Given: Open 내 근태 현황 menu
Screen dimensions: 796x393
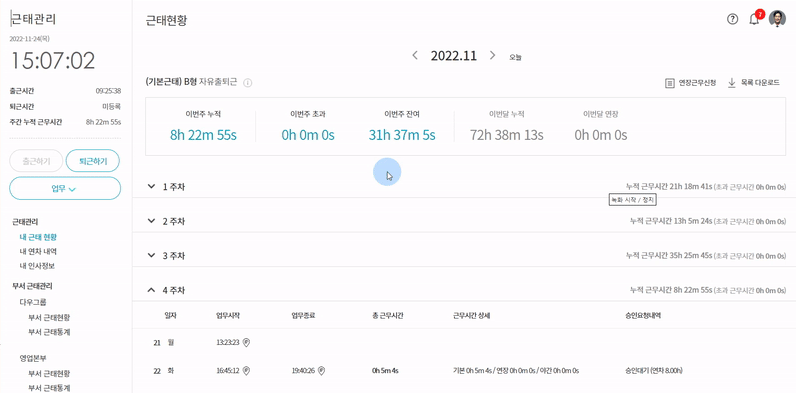Looking at the screenshot, I should pyautogui.click(x=38, y=237).
